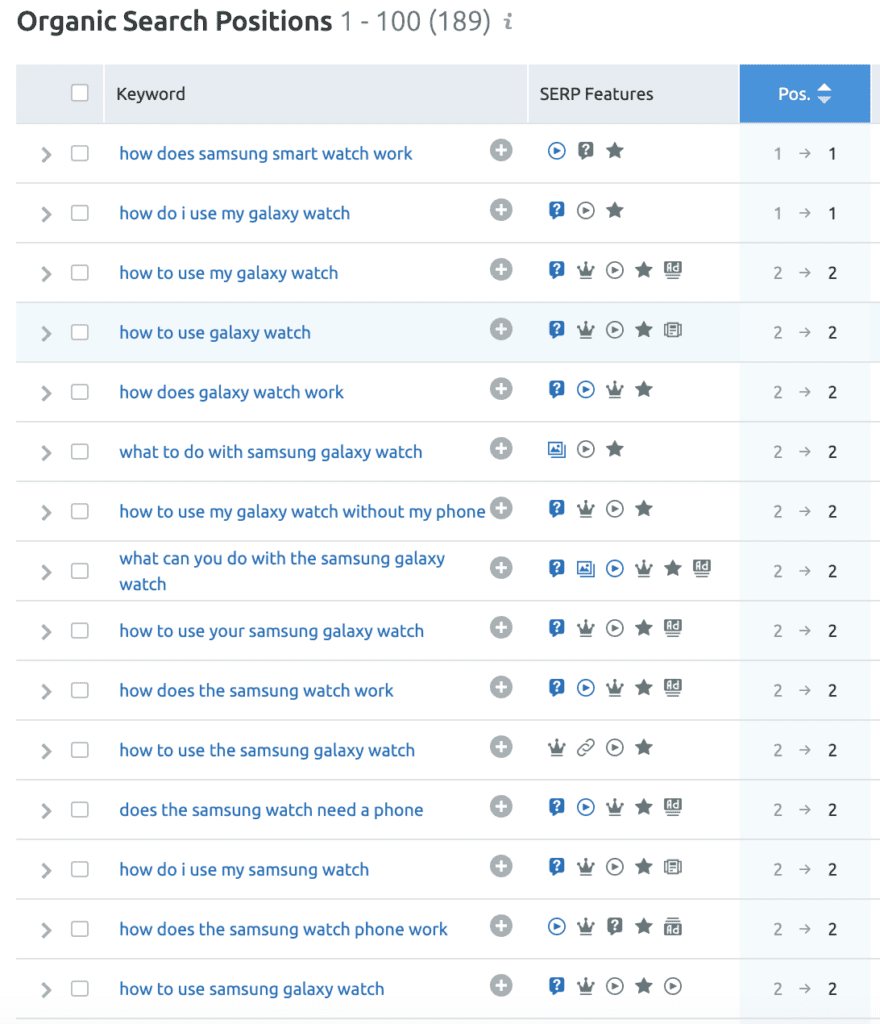The image size is (880, 1024).
Task: Open keyword link 'how does samsung smart watch work'
Action: pyautogui.click(x=266, y=153)
